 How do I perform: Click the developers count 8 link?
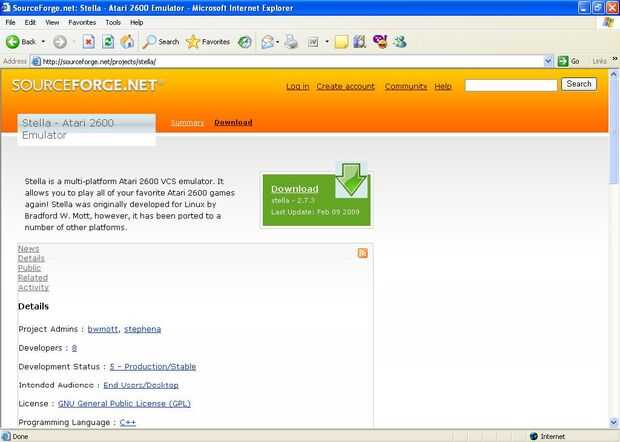[74, 348]
